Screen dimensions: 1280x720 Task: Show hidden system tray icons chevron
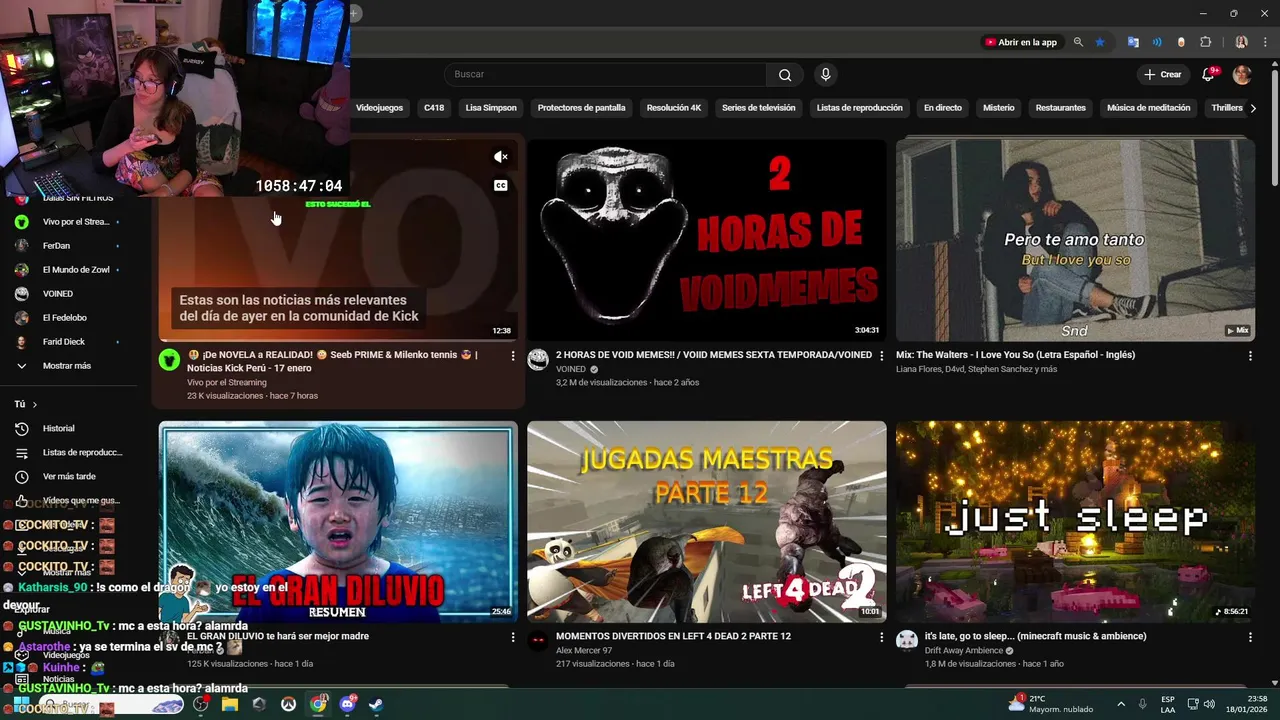[x=1120, y=704]
